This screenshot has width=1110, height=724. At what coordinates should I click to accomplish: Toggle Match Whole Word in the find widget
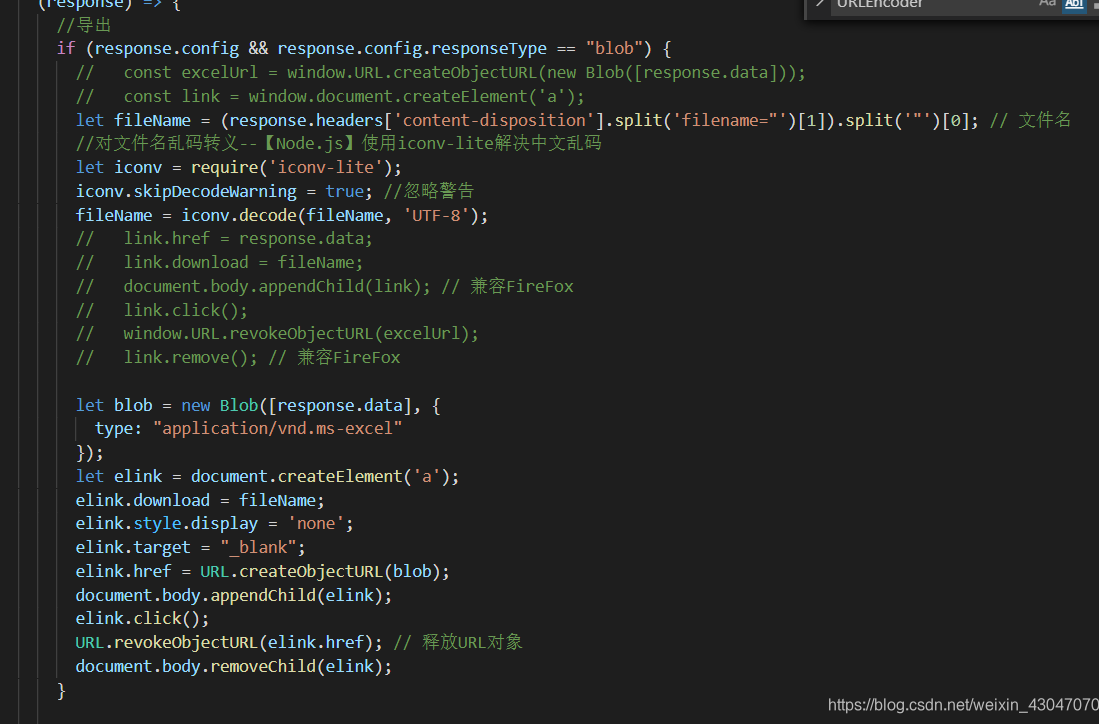pos(1074,4)
